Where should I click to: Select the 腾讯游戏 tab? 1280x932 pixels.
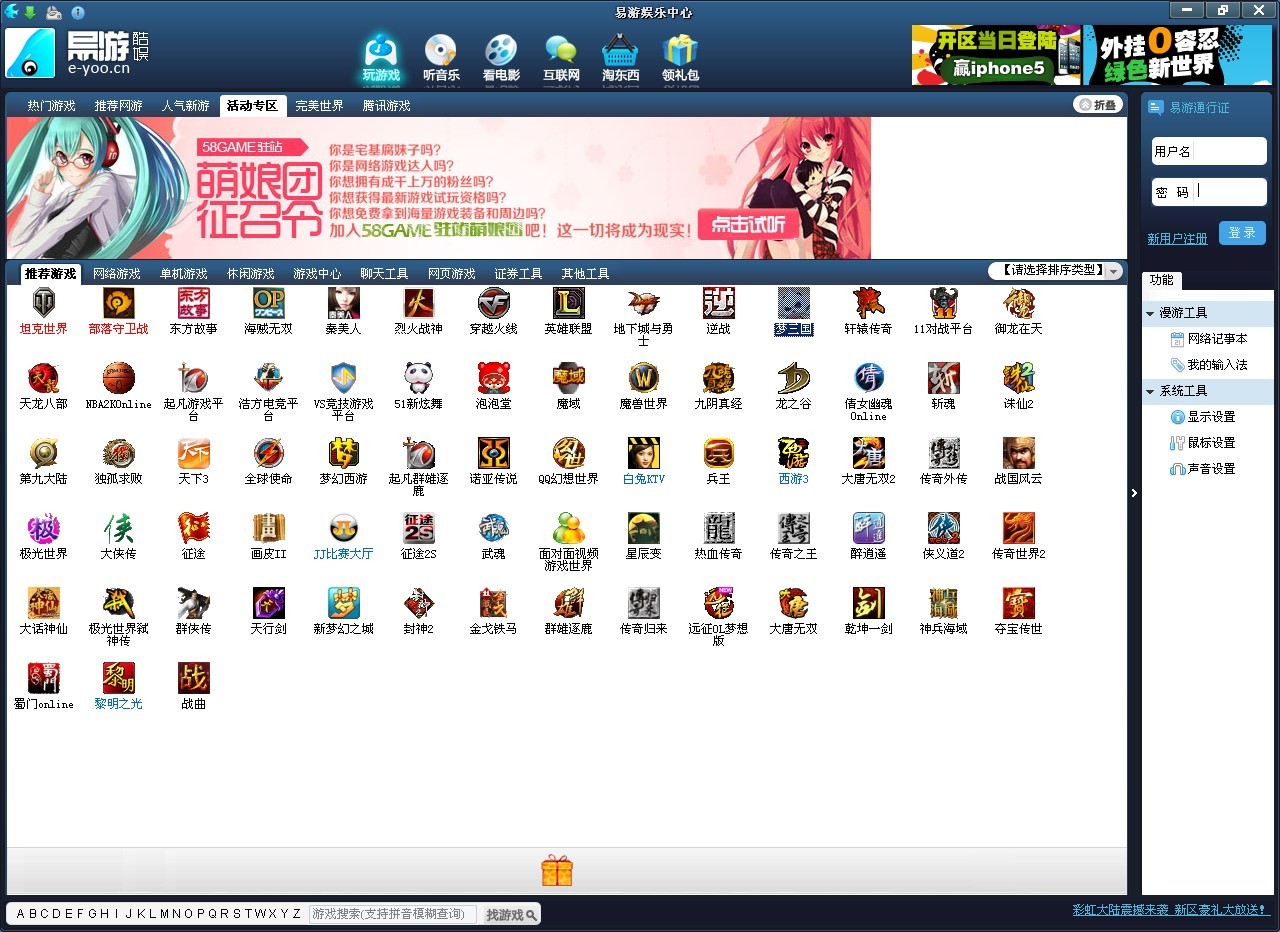click(386, 106)
